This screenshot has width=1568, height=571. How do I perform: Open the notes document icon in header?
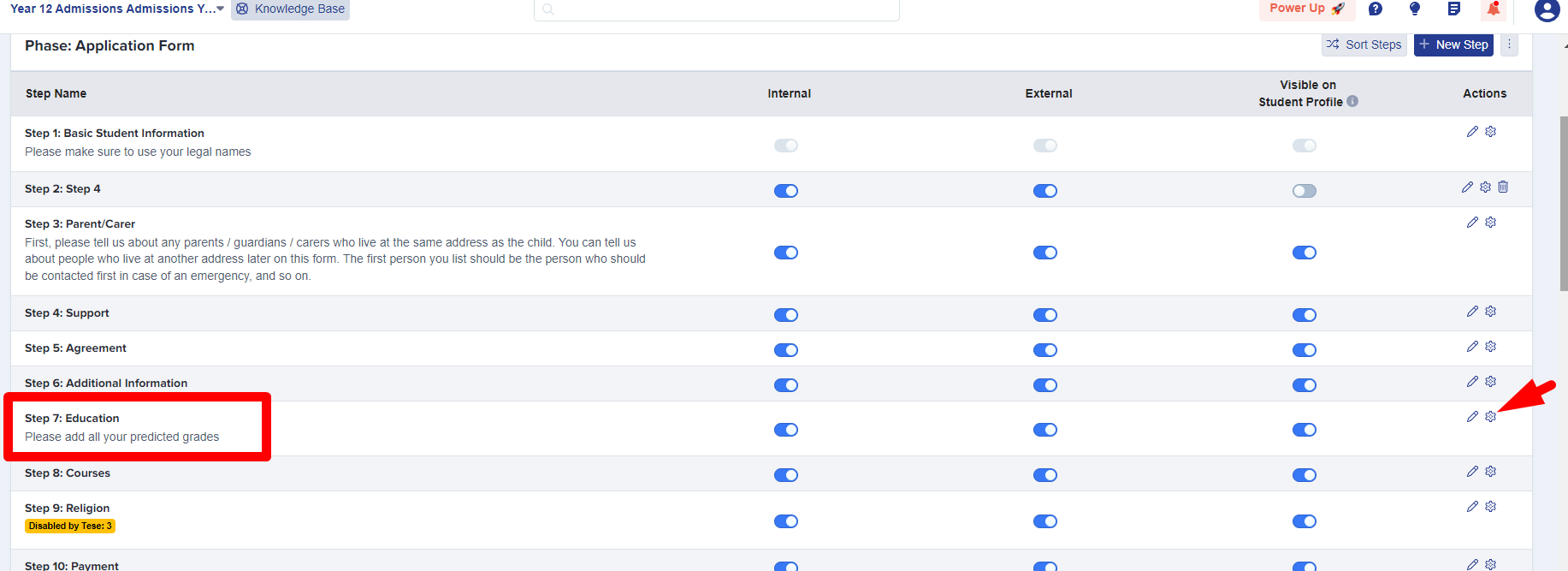coord(1454,9)
